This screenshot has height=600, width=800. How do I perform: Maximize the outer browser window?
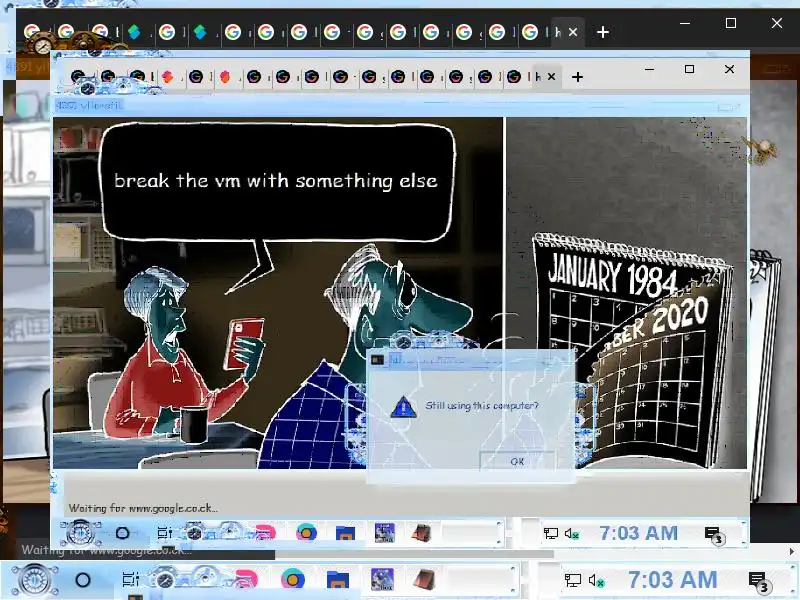click(x=731, y=23)
